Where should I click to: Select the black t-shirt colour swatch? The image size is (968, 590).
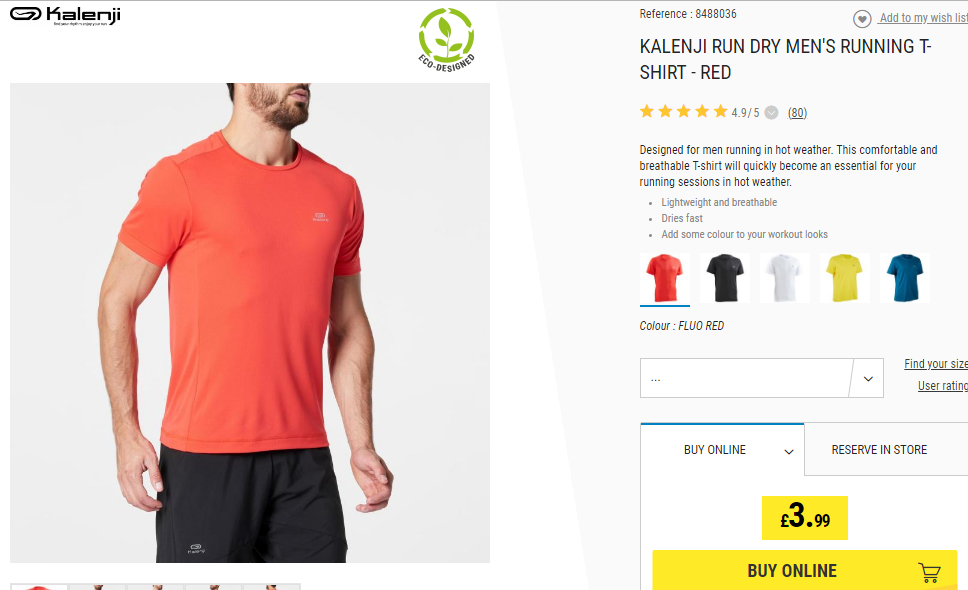point(725,278)
